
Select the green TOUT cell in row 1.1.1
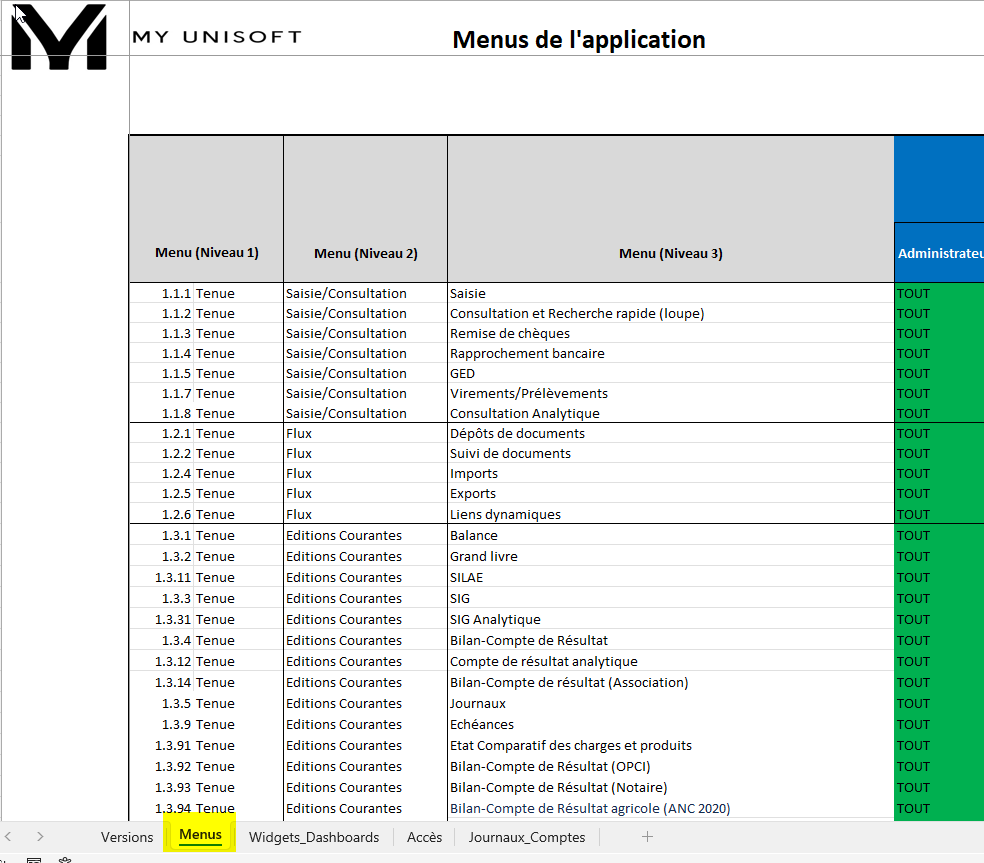point(939,294)
